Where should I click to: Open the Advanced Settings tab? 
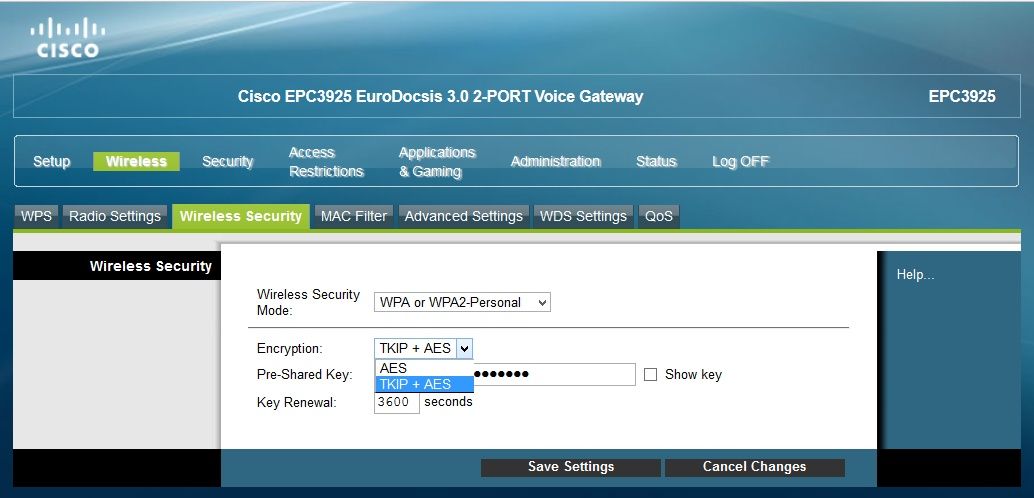coord(464,216)
